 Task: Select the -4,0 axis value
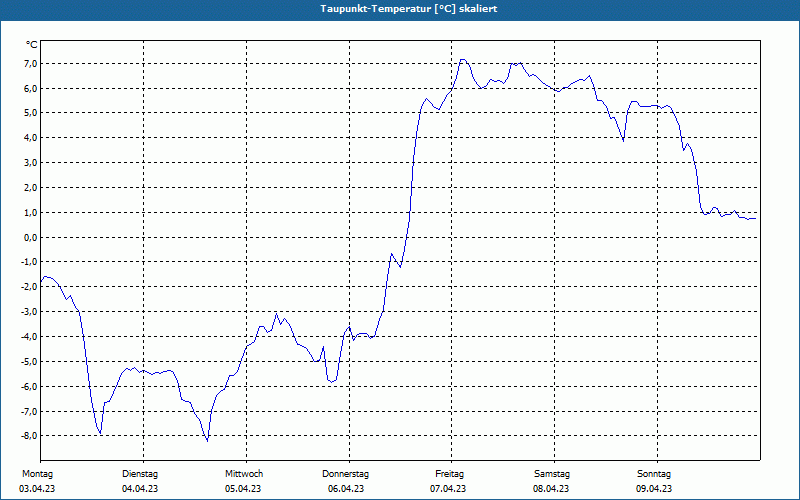click(28, 337)
